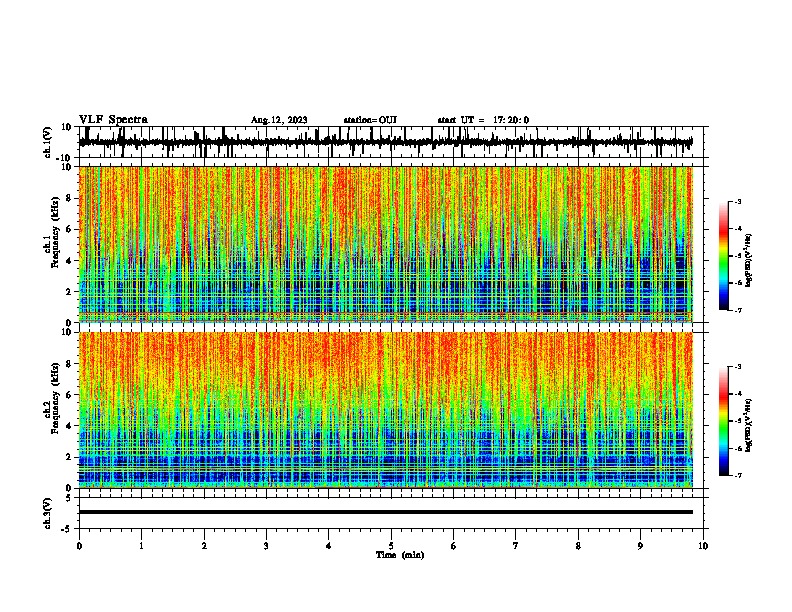
Task: Click the ch.3(V) axis label
Action: (48, 513)
